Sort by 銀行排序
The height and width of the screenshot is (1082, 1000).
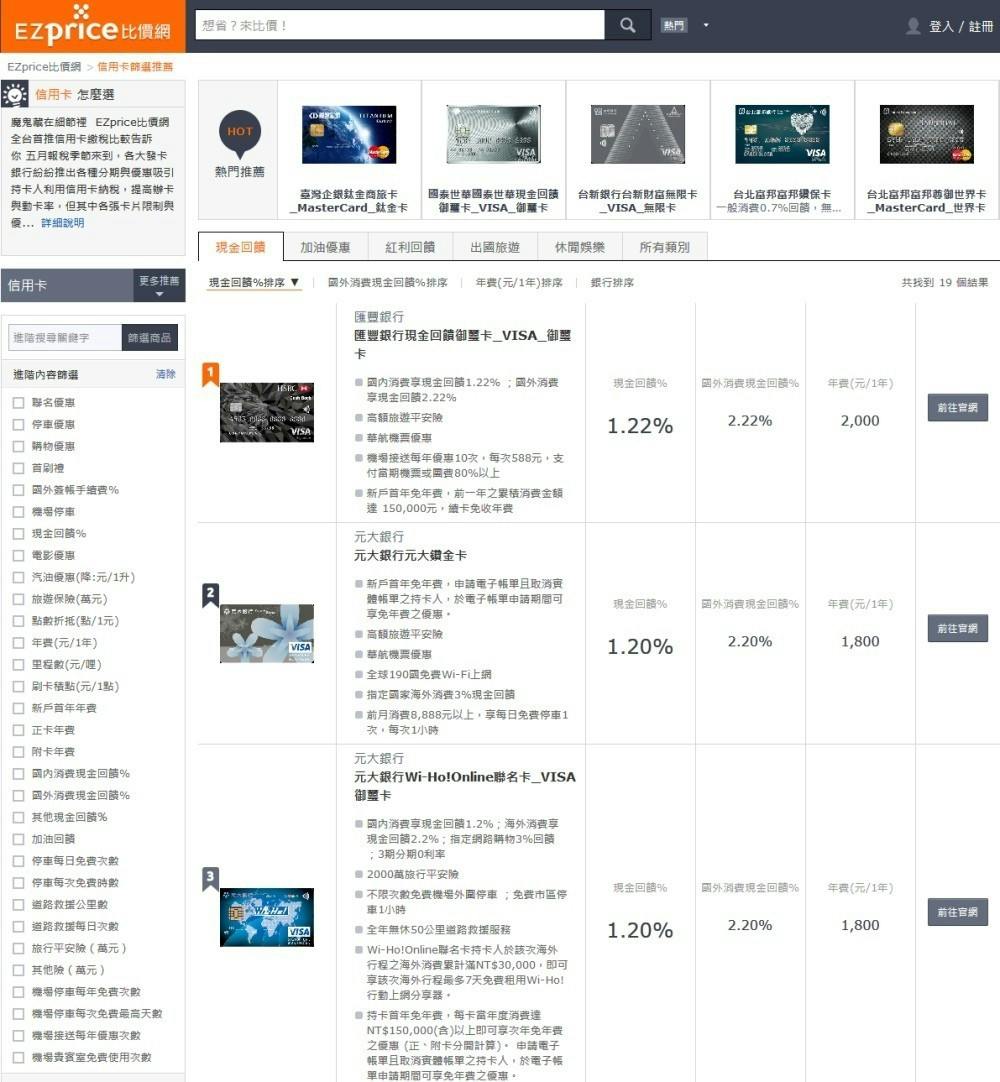click(612, 282)
